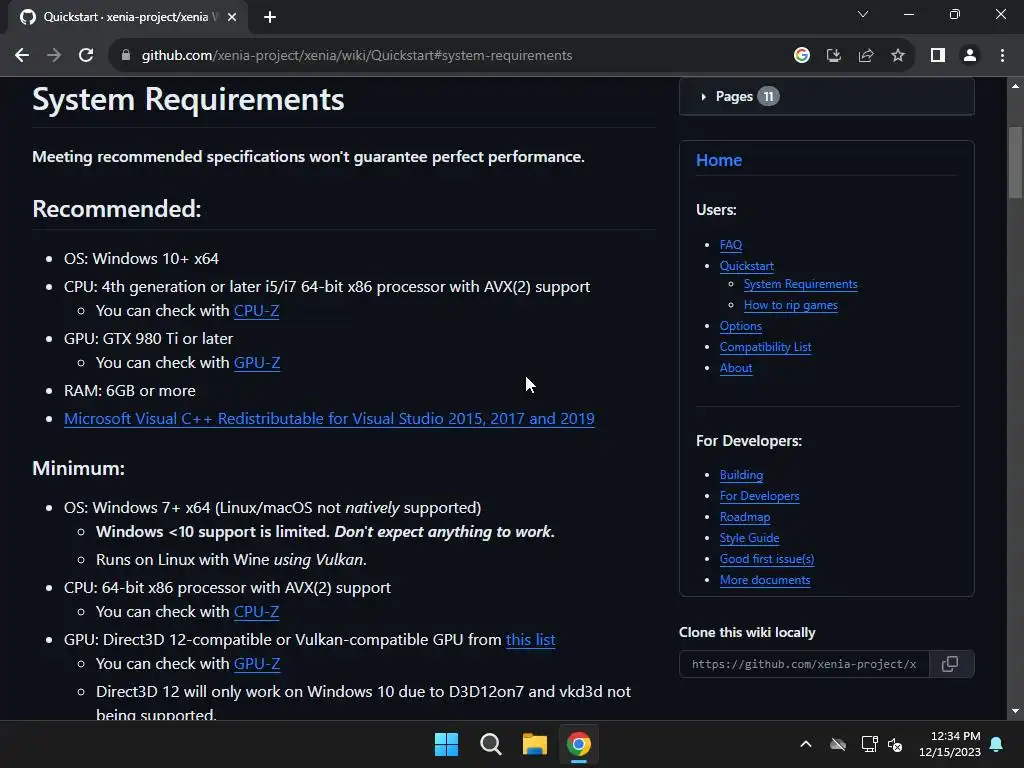Screen dimensions: 1024x768
Task: Close the Quickstart xenia tab
Action: tap(232, 17)
